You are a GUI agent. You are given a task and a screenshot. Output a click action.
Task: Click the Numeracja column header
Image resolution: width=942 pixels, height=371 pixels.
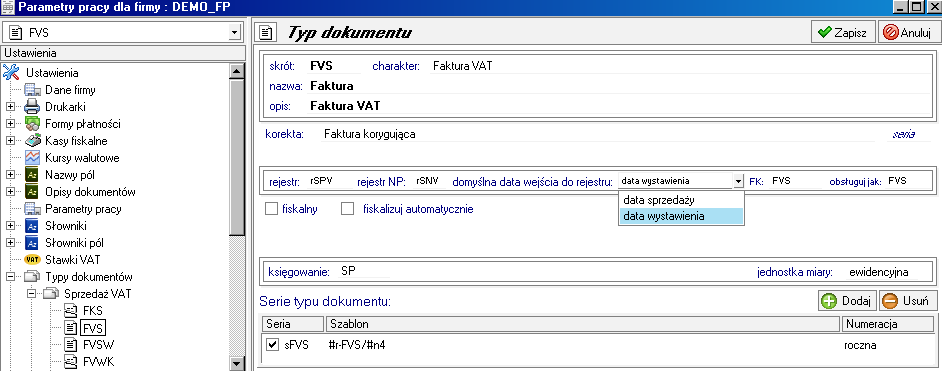(x=888, y=324)
